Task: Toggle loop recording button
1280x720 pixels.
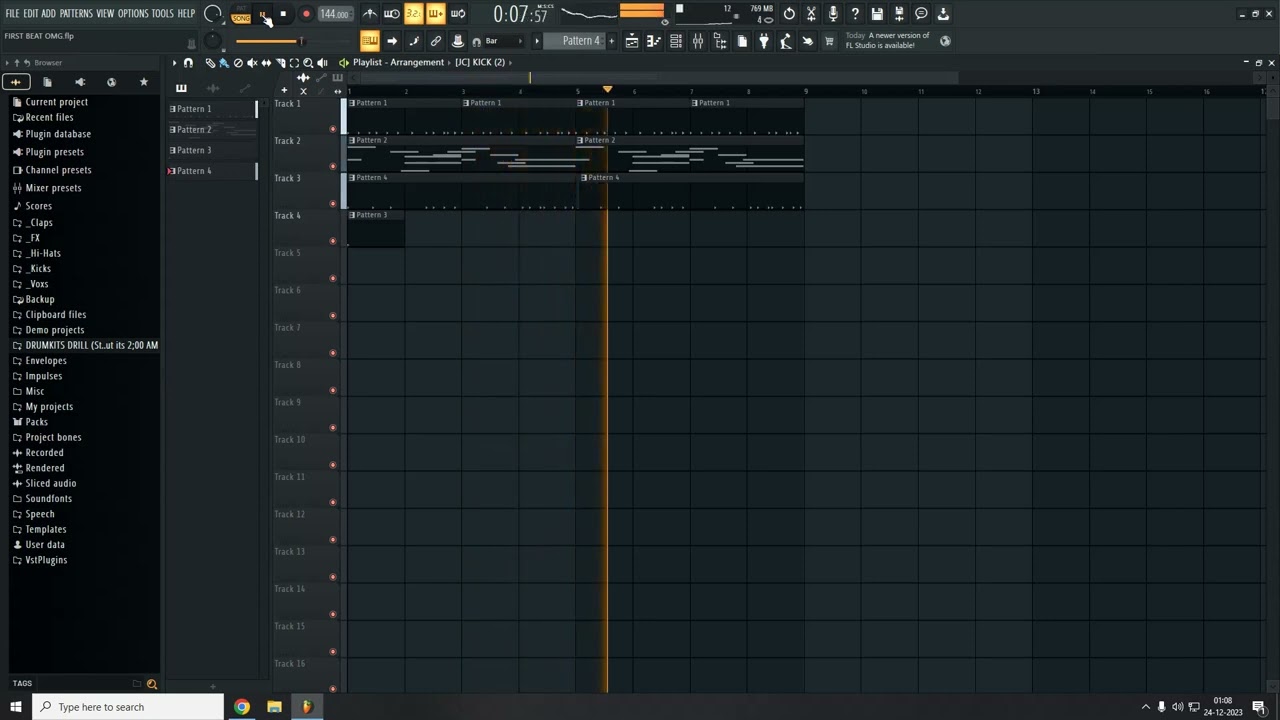Action: point(458,14)
